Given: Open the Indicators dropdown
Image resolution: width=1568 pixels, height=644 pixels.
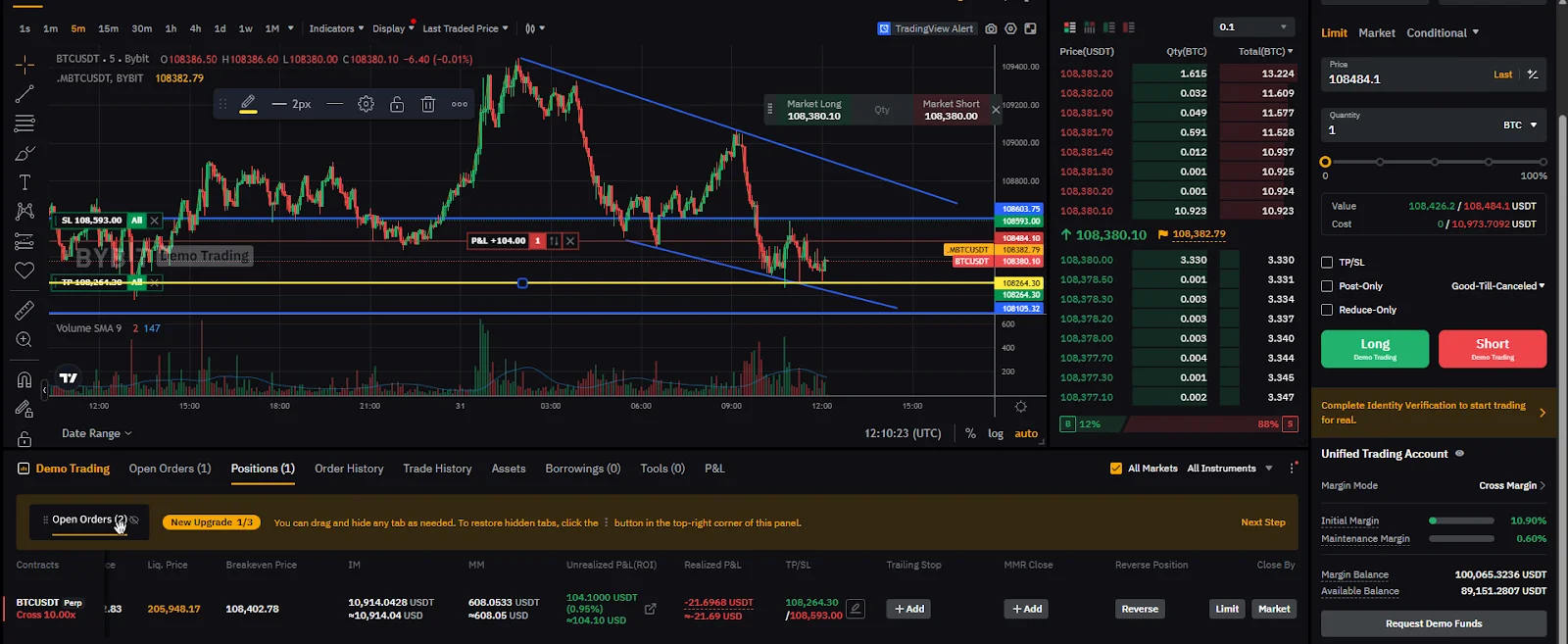Looking at the screenshot, I should [x=336, y=28].
